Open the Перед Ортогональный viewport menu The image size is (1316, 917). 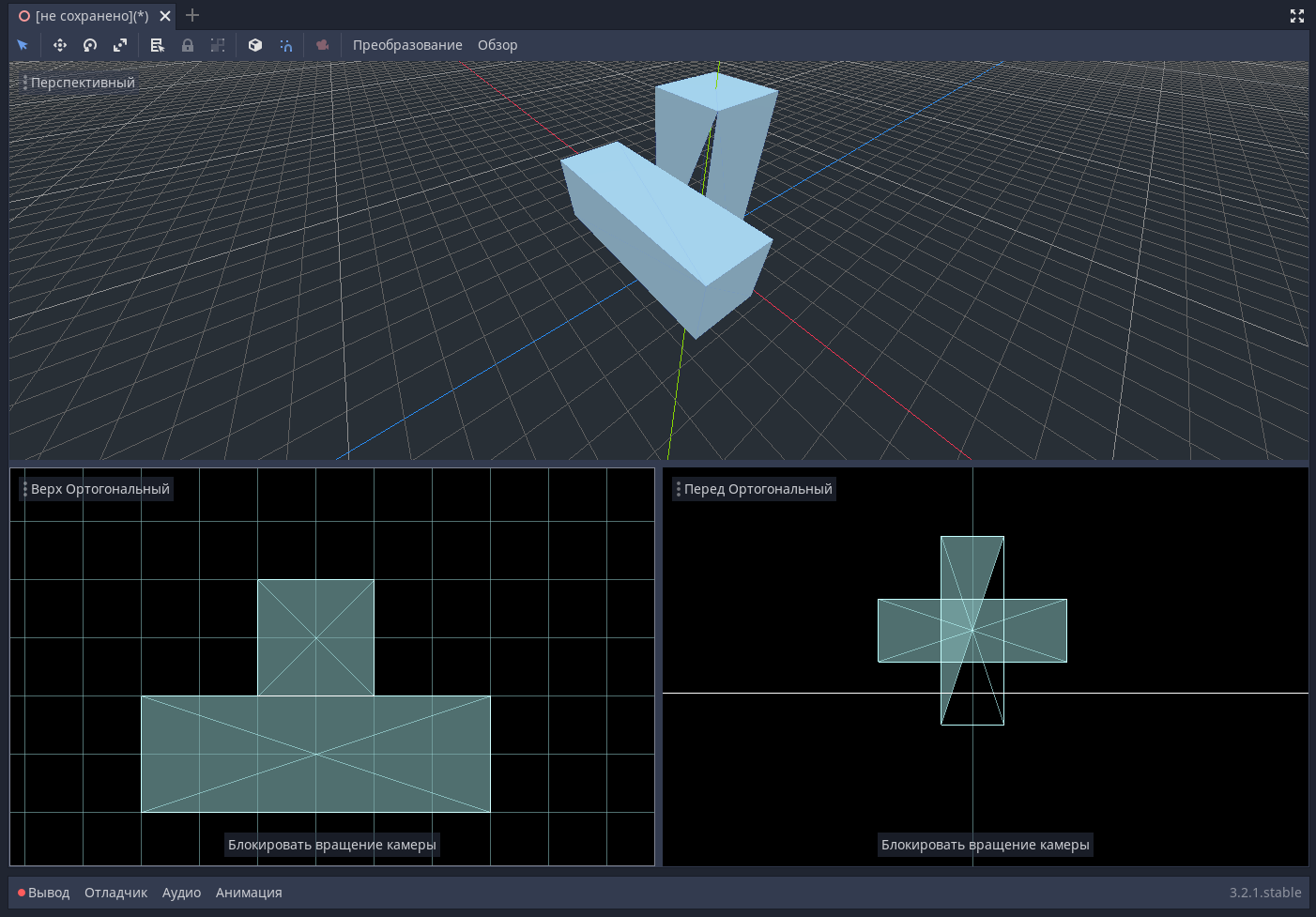pyautogui.click(x=754, y=489)
